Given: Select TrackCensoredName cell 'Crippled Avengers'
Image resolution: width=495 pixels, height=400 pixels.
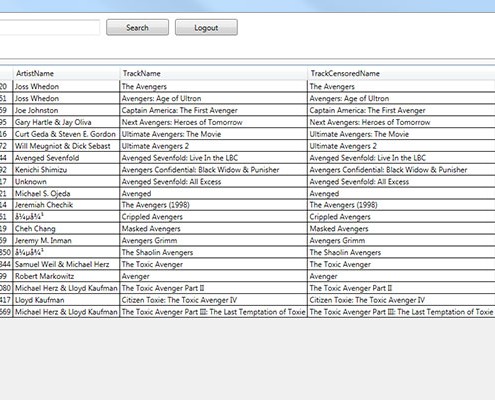Looking at the screenshot, I should [401, 217].
